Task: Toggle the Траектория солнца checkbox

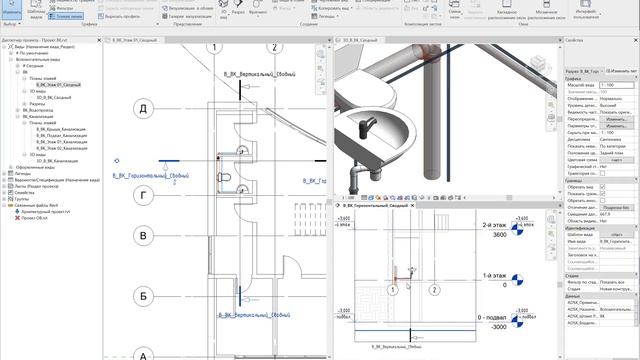Action: pyautogui.click(x=602, y=173)
